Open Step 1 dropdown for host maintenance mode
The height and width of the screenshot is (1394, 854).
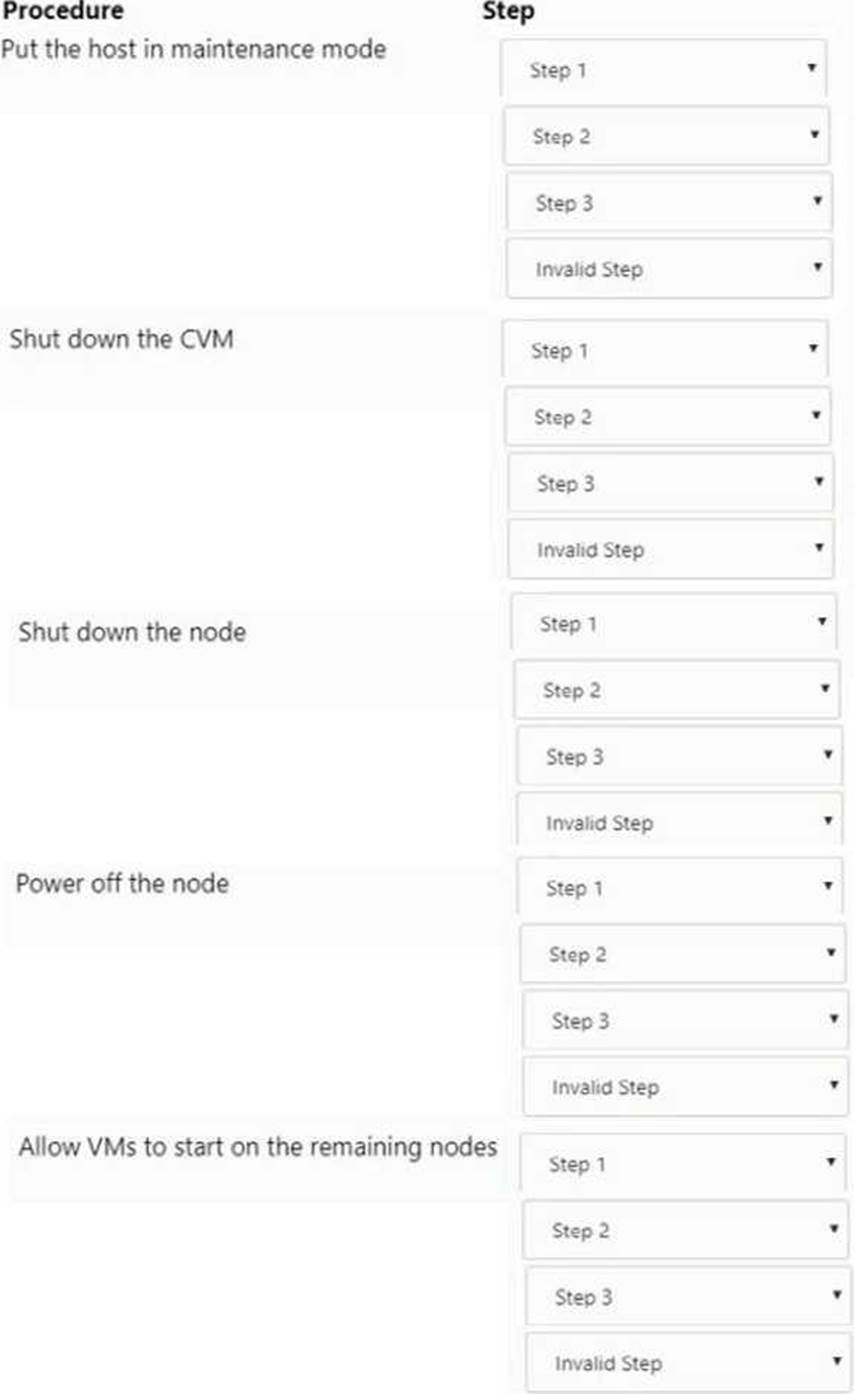[664, 70]
